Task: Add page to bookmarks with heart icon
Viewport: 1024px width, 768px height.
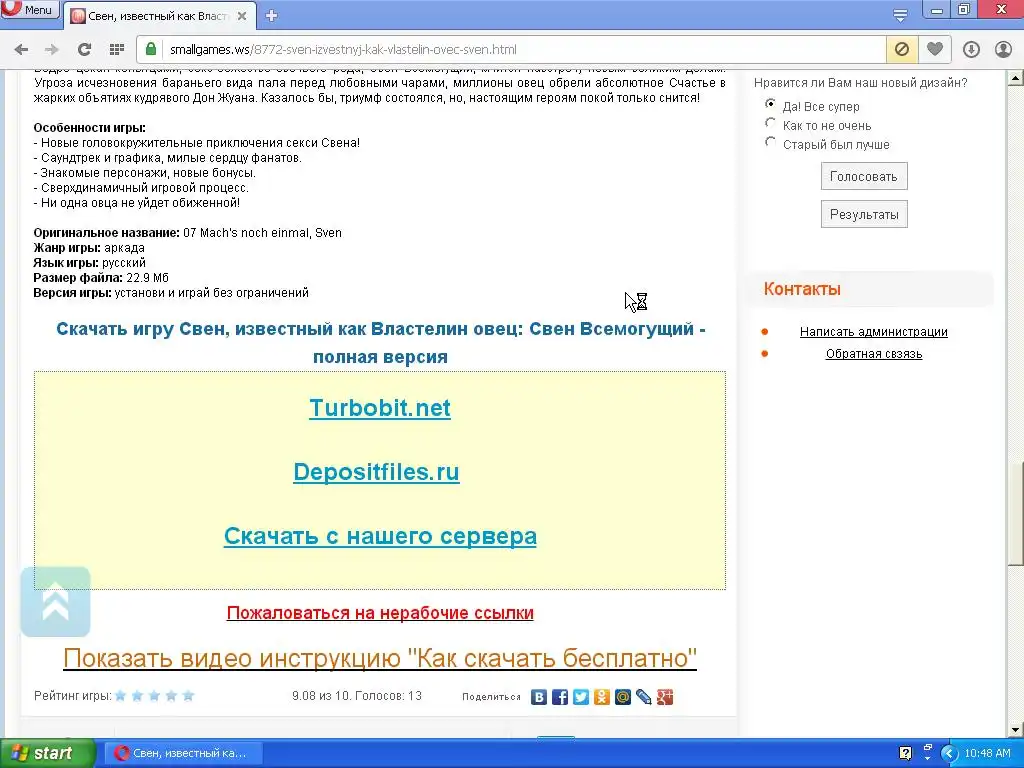Action: coord(935,49)
